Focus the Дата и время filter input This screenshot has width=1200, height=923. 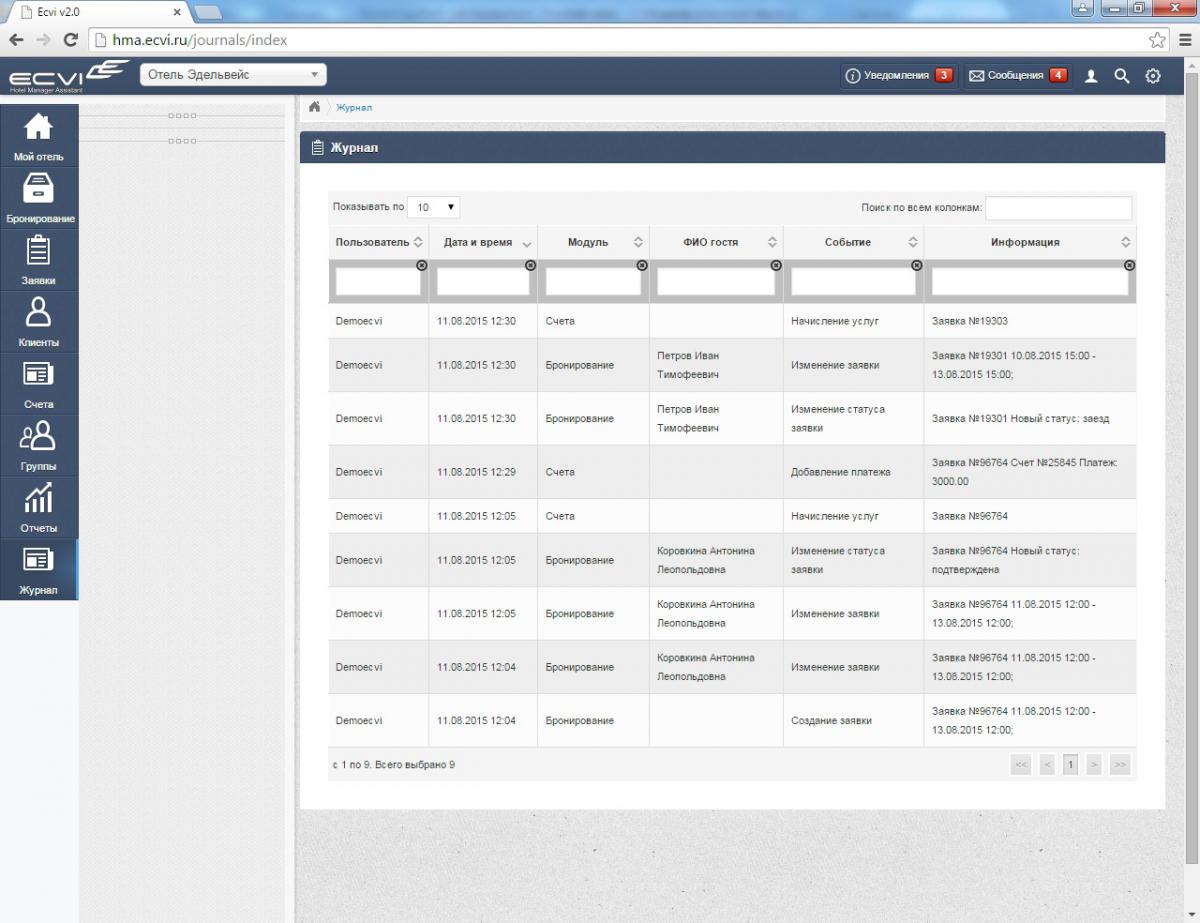pos(483,282)
